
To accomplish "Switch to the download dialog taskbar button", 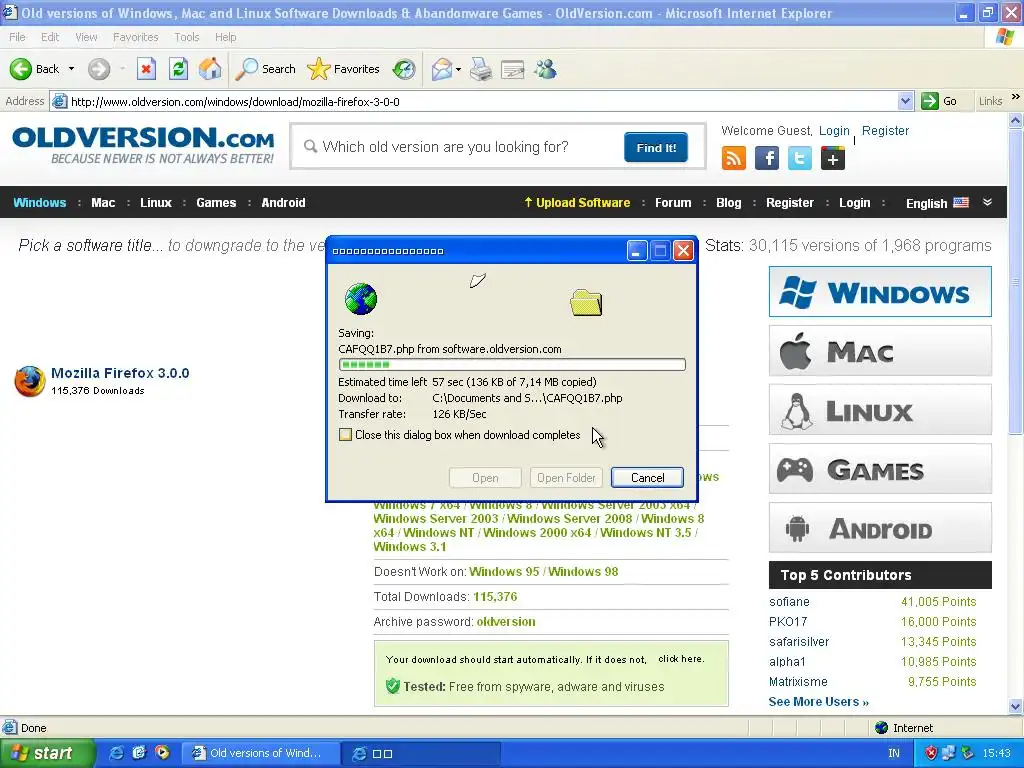I will [x=422, y=753].
